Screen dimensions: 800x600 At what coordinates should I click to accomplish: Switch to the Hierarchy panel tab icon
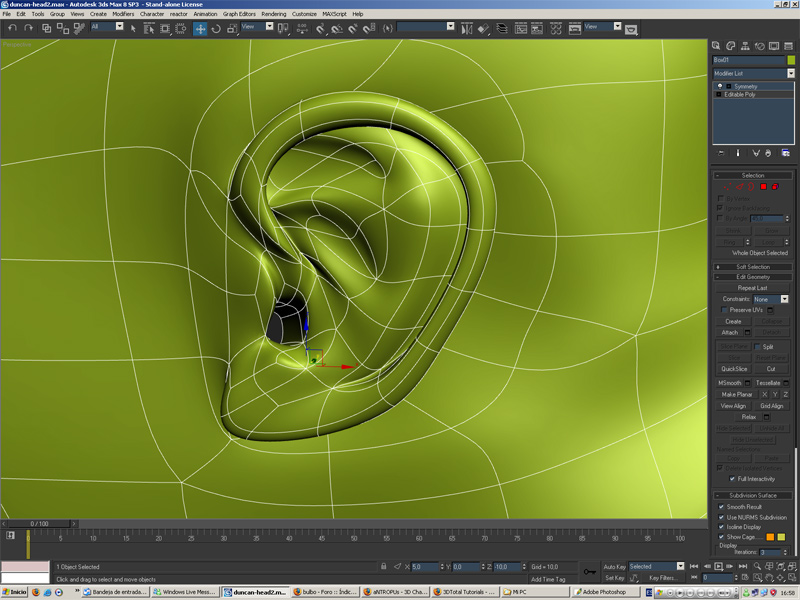coord(745,46)
